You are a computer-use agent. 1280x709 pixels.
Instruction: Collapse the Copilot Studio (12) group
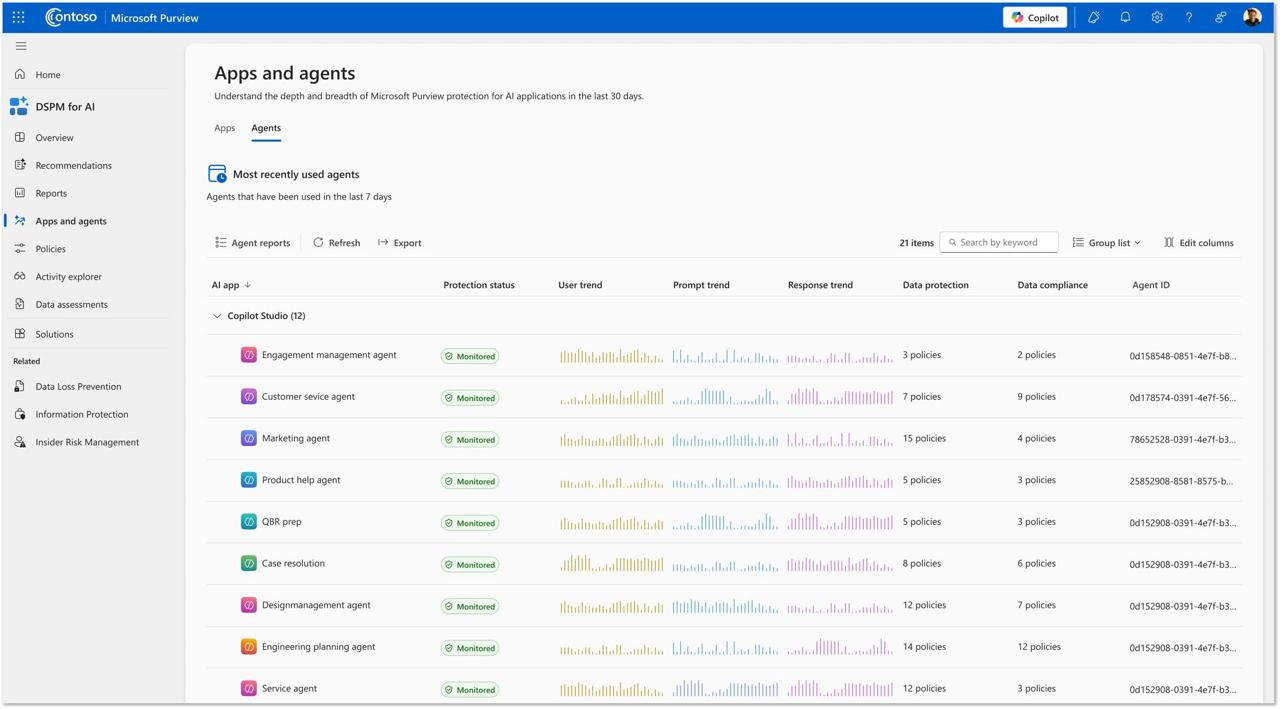pyautogui.click(x=217, y=316)
